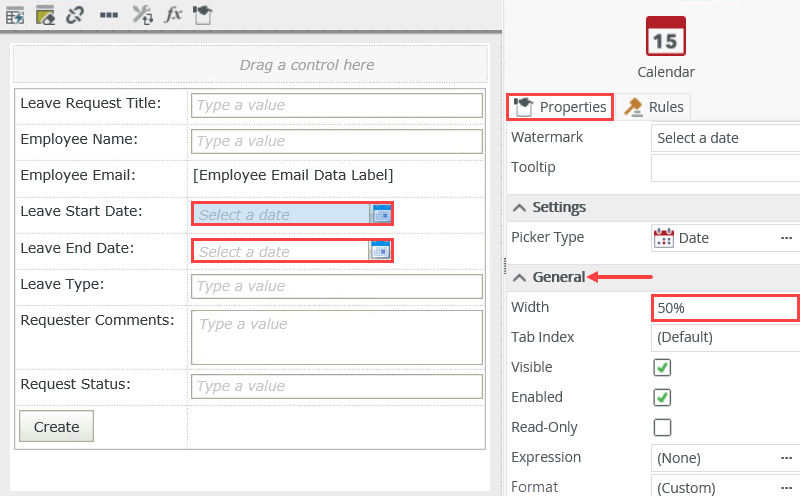800x496 pixels.
Task: Select the Leave Request Title: label
Action: pyautogui.click(x=90, y=103)
